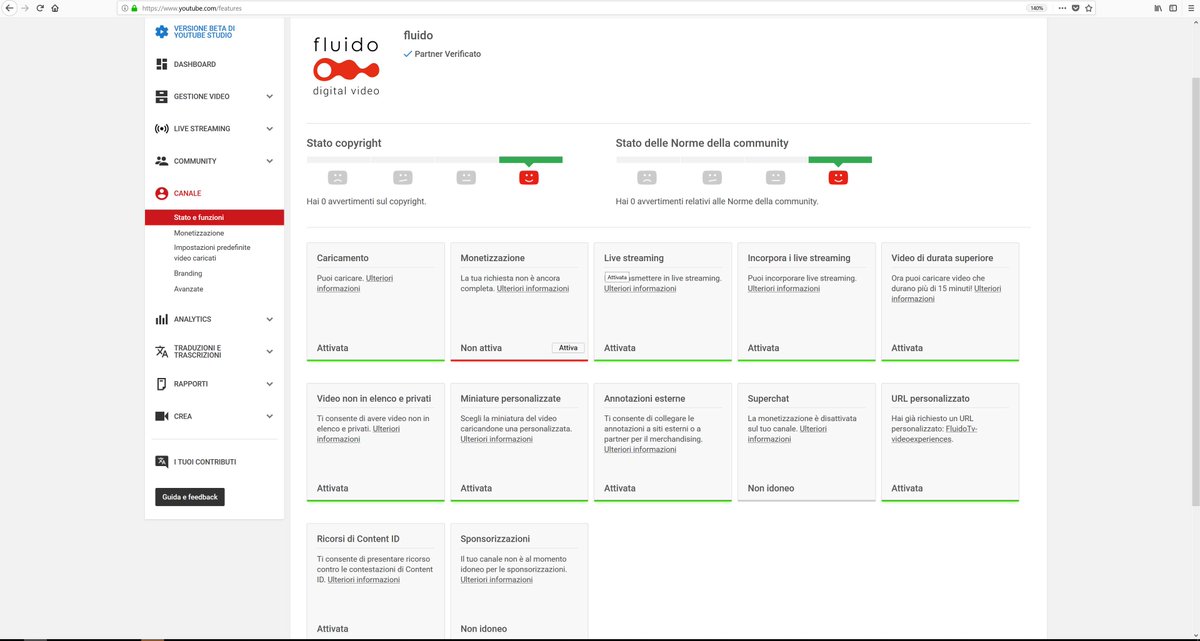The height and width of the screenshot is (641, 1200).
Task: Click the Analytics bar chart icon
Action: pyautogui.click(x=161, y=319)
